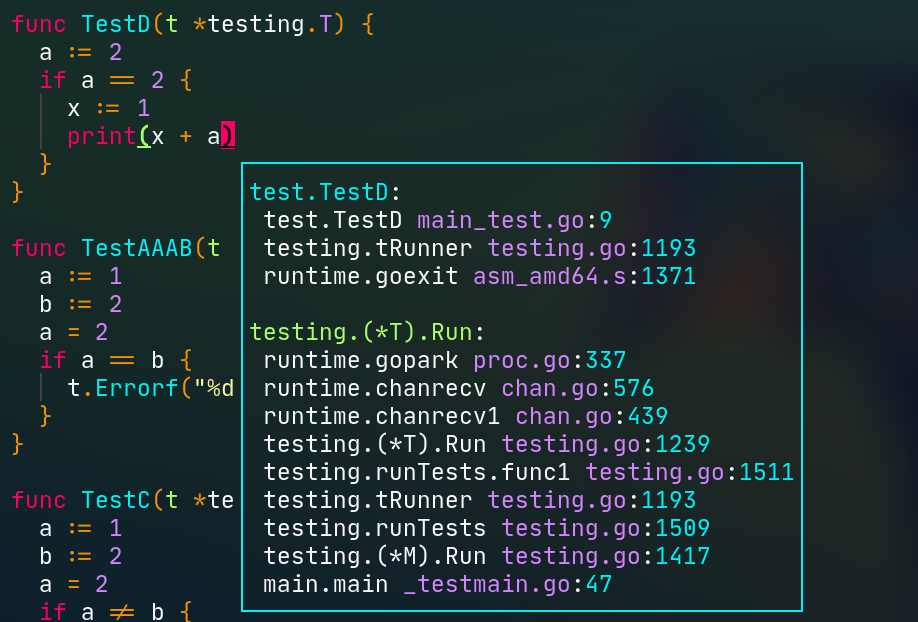Click the TestD function name
The height and width of the screenshot is (622, 918).
[x=115, y=23]
